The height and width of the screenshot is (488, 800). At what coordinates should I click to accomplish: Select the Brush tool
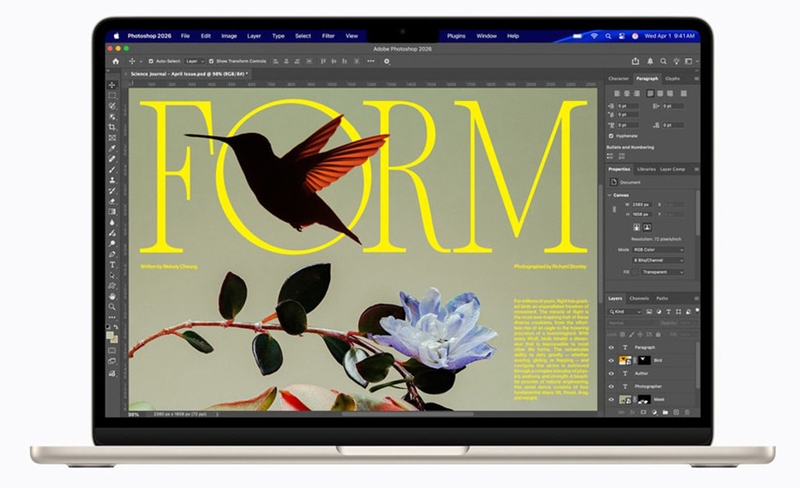click(112, 169)
